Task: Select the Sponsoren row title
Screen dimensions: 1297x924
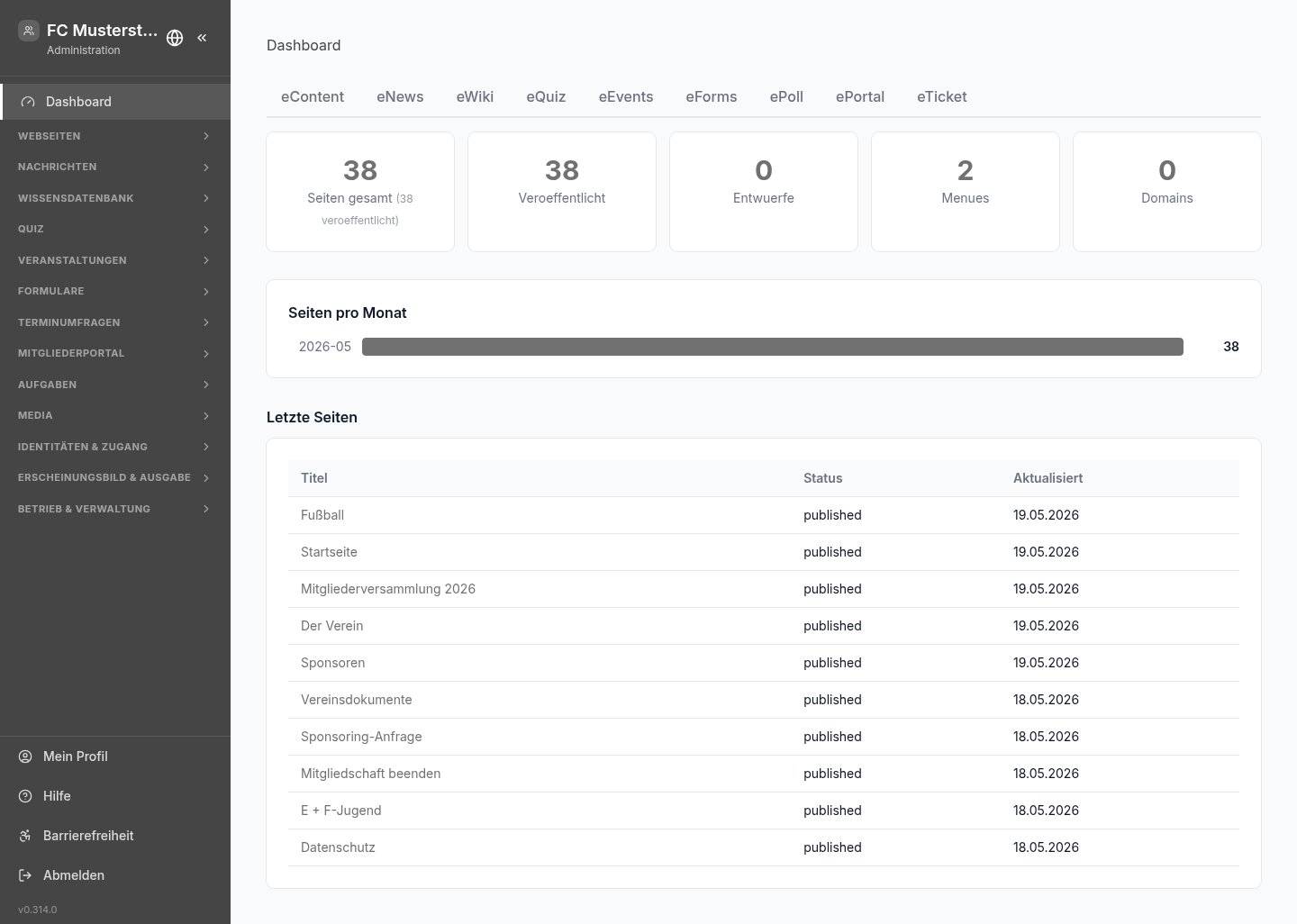Action: [x=333, y=663]
